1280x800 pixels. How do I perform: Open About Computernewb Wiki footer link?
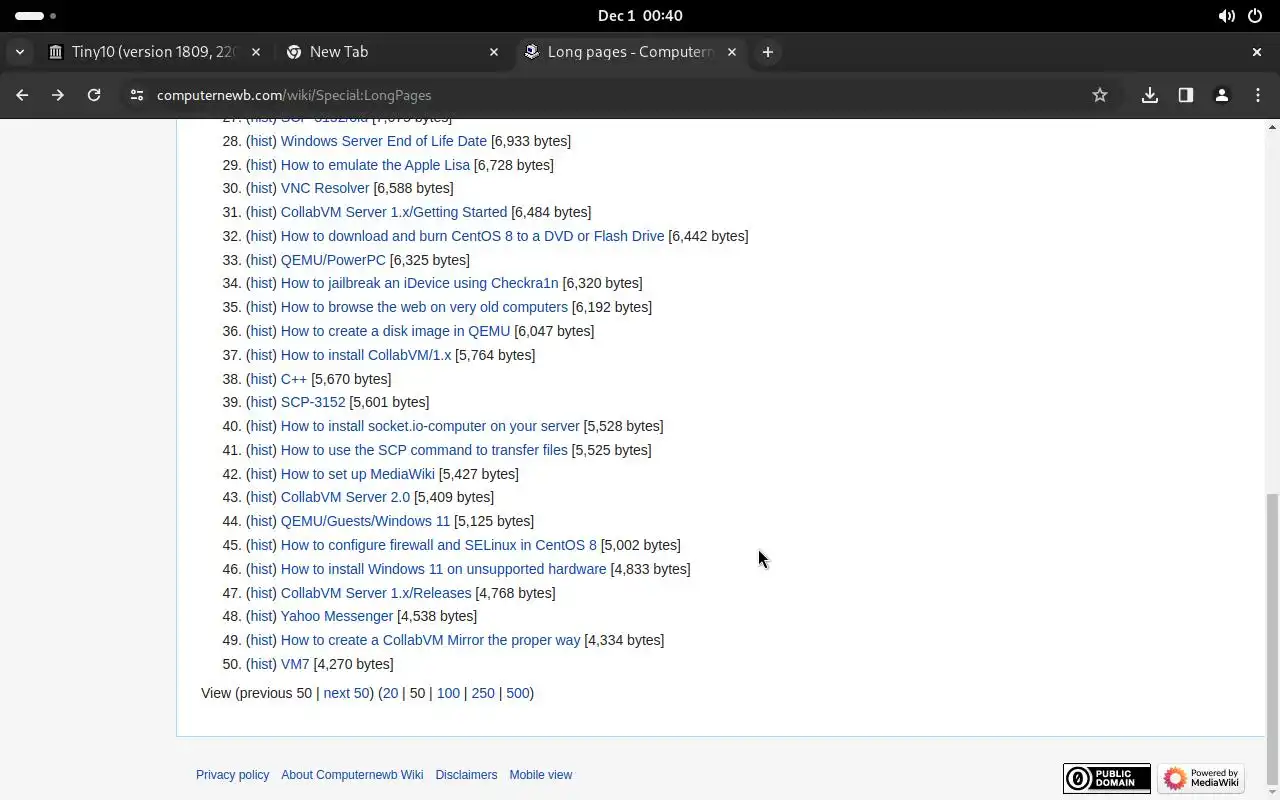tap(352, 775)
